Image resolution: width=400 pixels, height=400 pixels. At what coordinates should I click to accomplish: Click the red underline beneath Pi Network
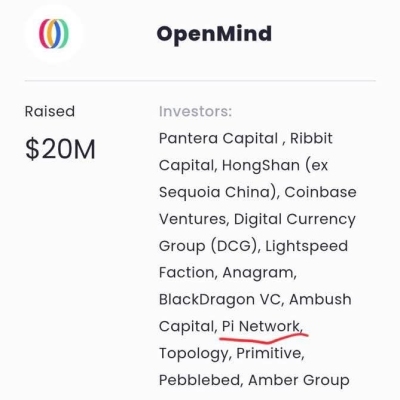click(264, 338)
